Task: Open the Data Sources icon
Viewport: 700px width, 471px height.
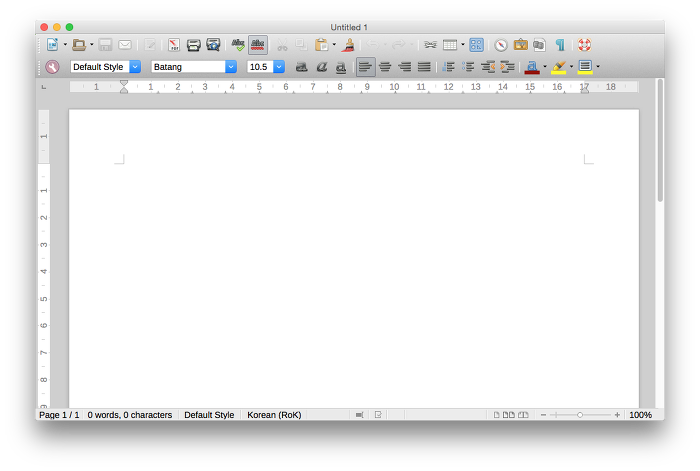Action: (x=540, y=45)
